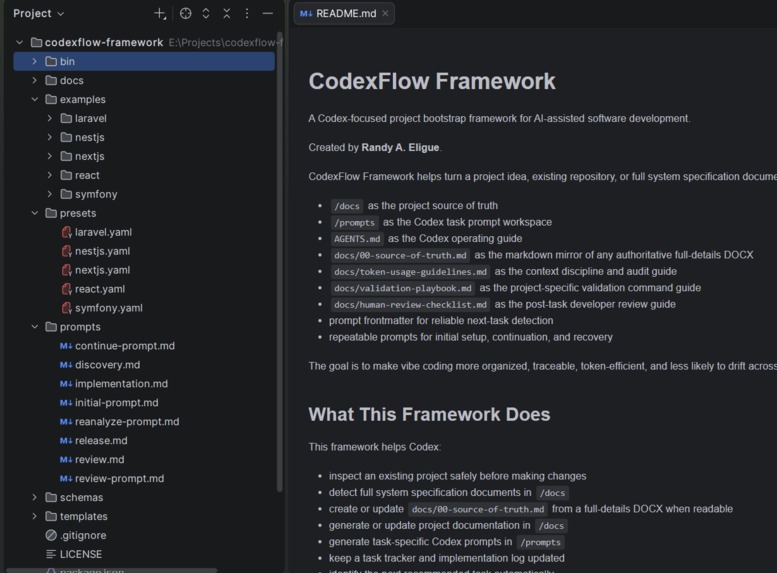Select the templates folder icon
The image size is (777, 573).
[51, 516]
